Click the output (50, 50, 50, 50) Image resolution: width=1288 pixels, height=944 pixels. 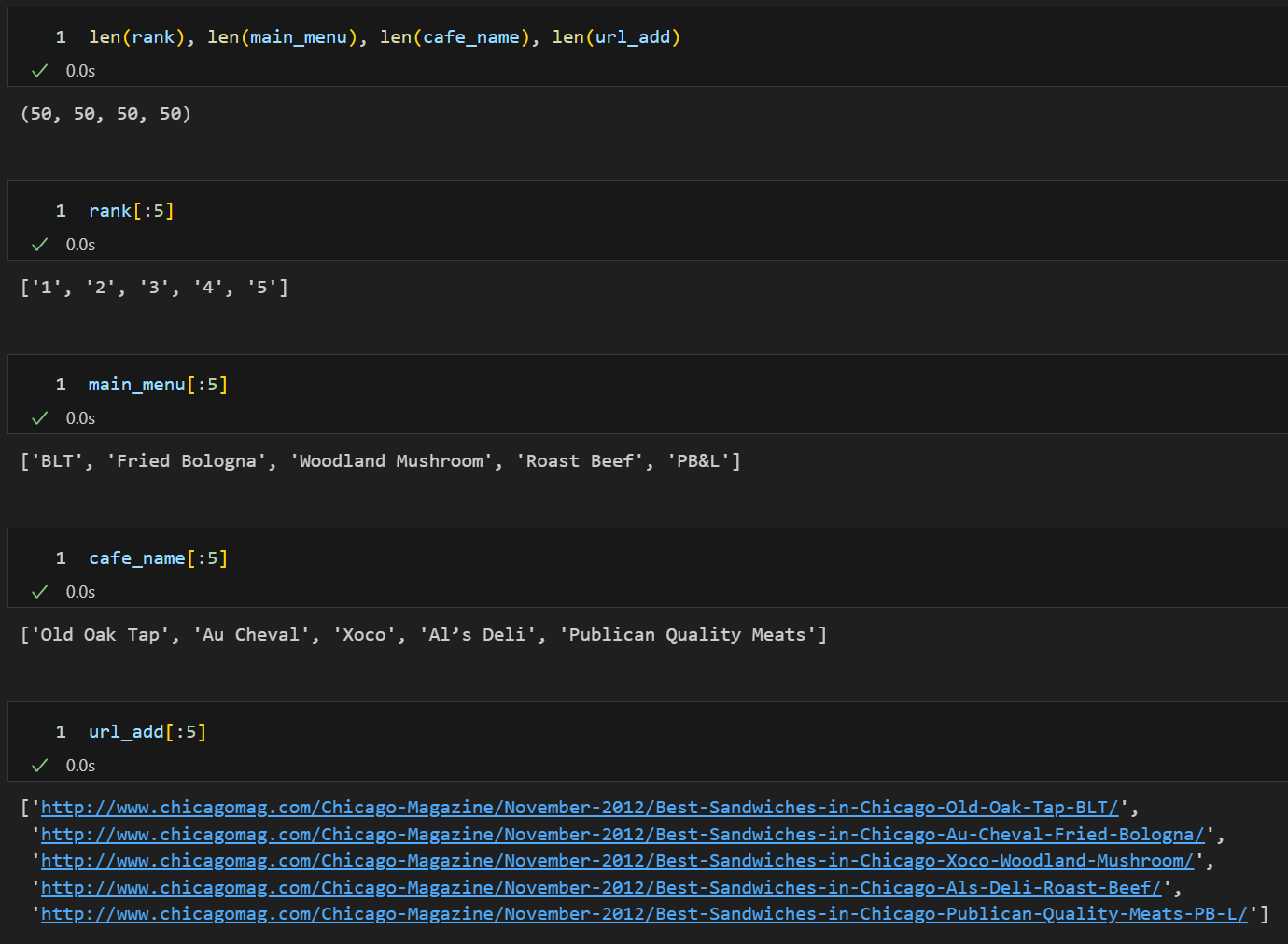(x=105, y=114)
